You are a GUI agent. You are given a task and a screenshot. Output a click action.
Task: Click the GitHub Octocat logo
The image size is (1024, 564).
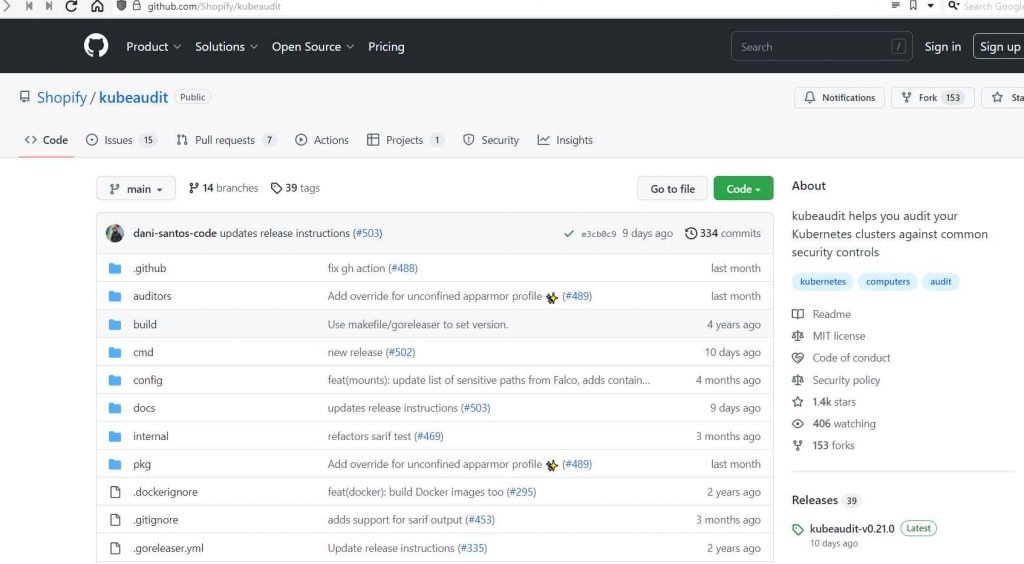click(x=96, y=46)
